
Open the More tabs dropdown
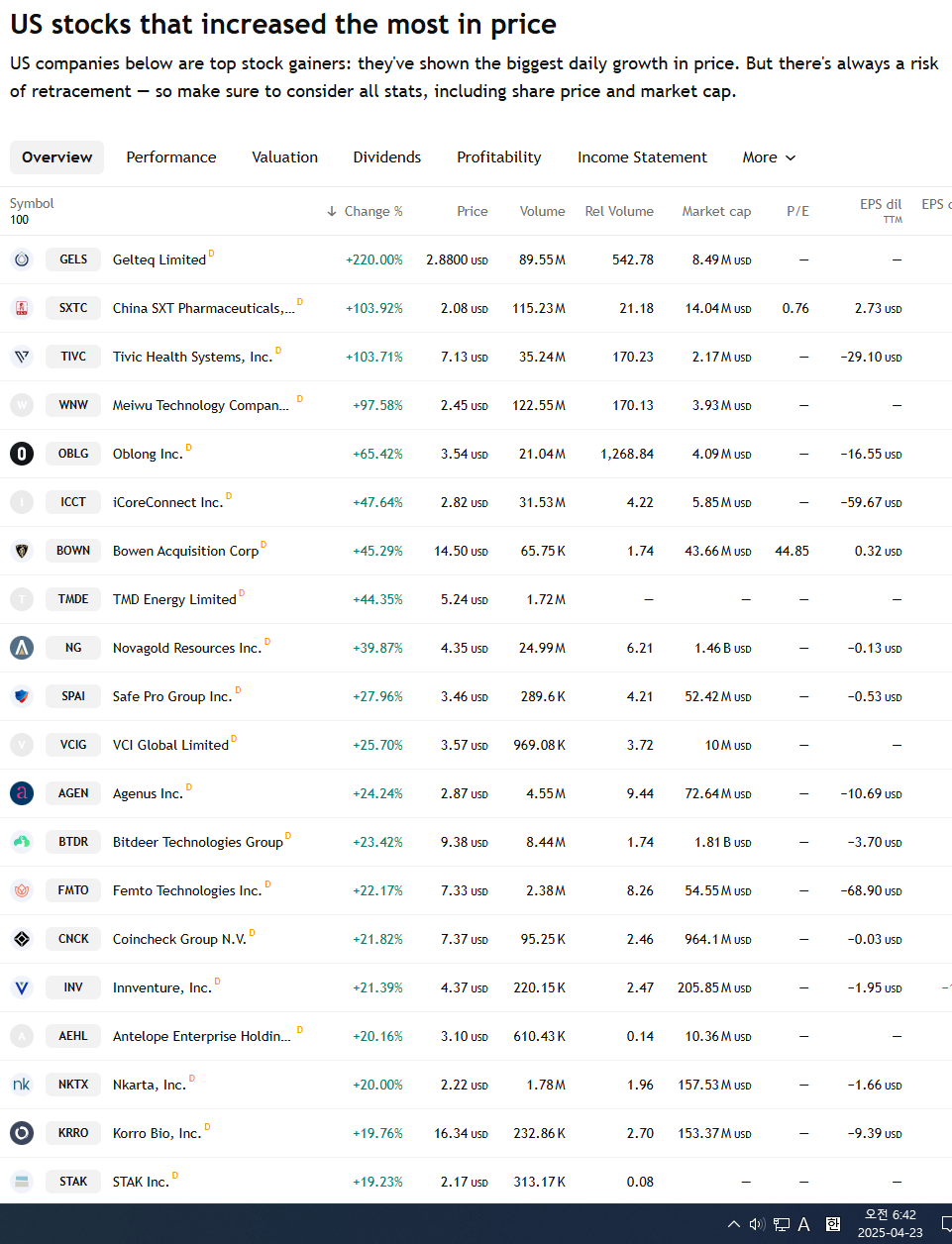[x=770, y=157]
